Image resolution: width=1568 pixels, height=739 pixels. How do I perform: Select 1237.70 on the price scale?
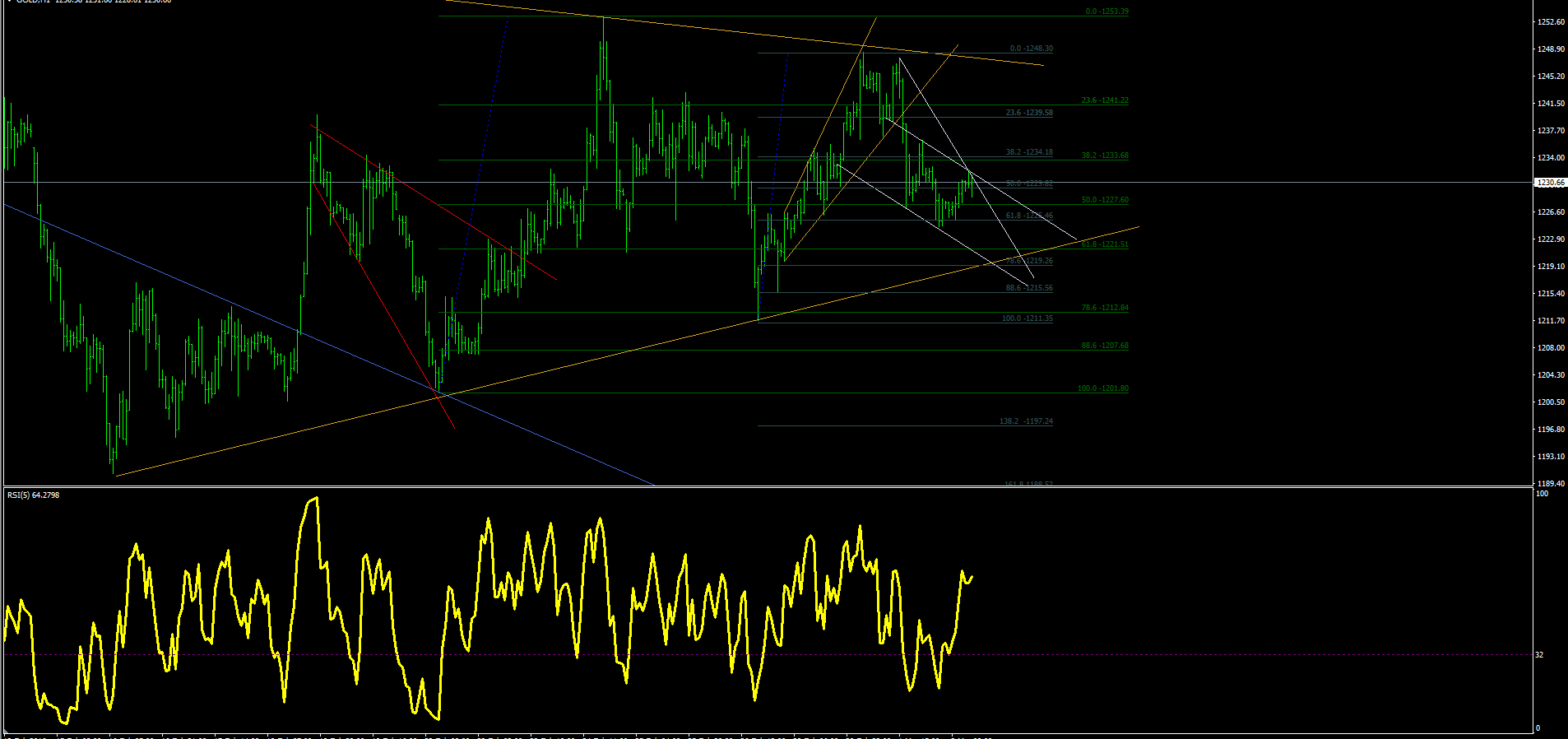[x=1551, y=131]
